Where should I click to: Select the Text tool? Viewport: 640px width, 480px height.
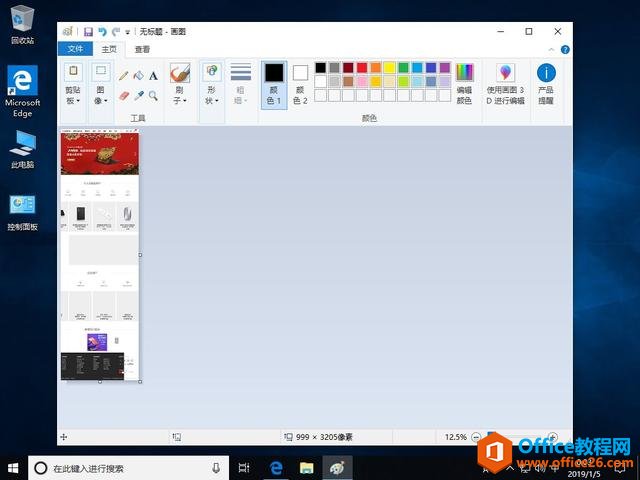pos(153,75)
